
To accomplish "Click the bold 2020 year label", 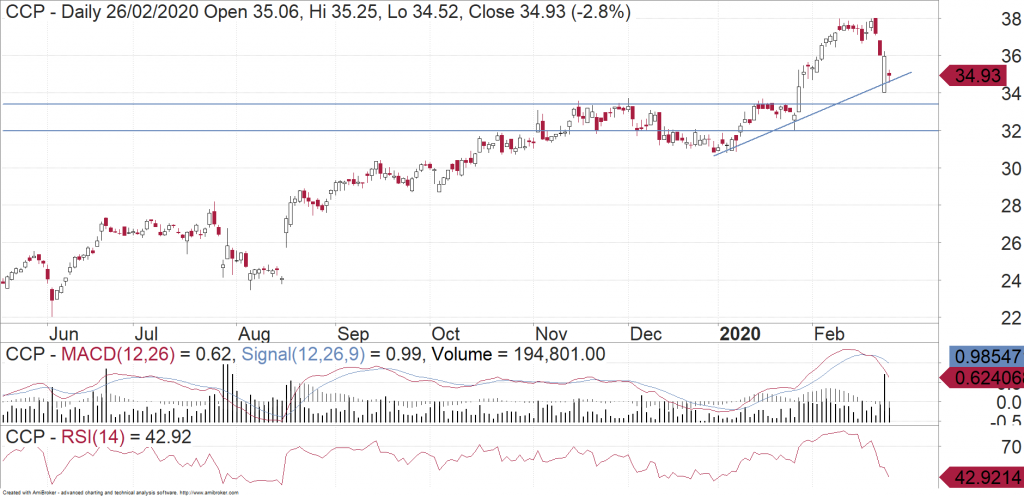I will (743, 333).
